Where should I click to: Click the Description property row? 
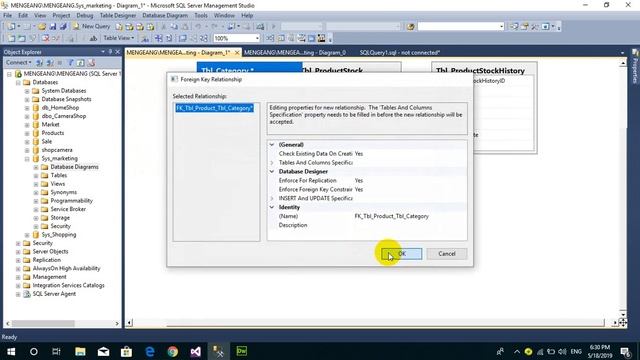(367, 225)
